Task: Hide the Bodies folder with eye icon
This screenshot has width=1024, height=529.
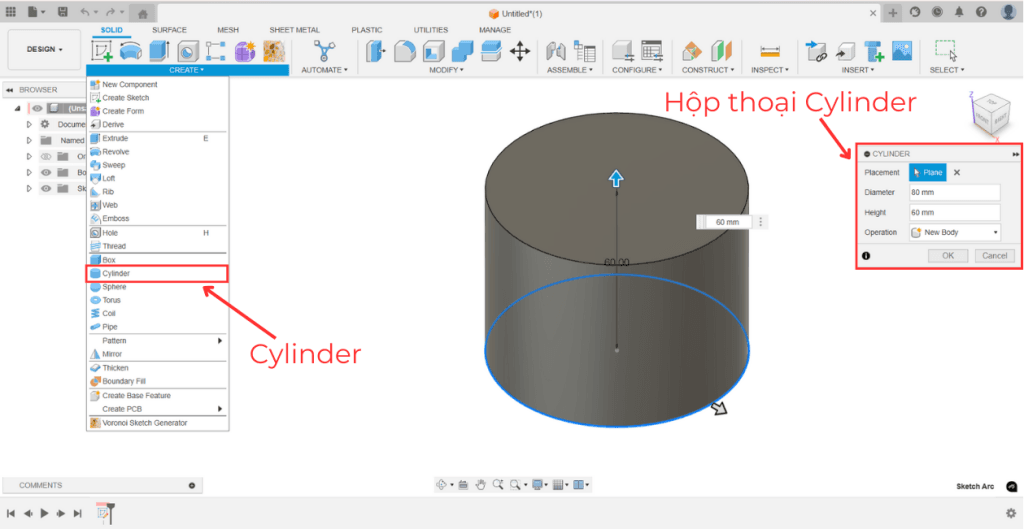Action: click(45, 172)
